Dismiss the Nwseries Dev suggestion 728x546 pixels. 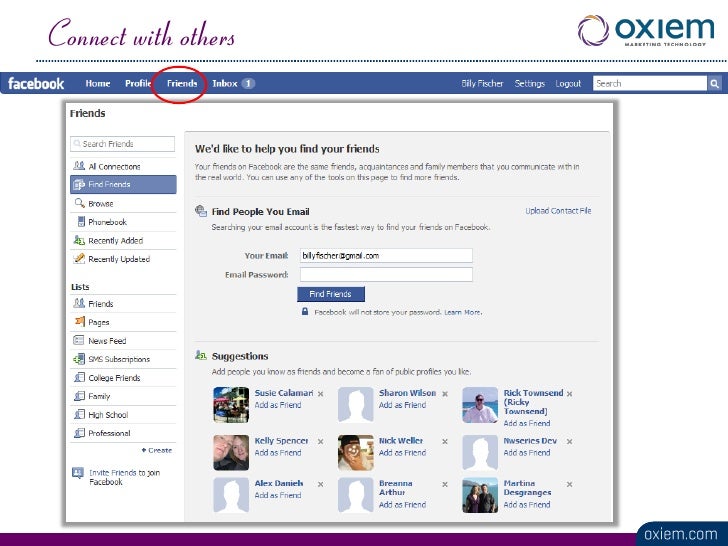point(569,442)
